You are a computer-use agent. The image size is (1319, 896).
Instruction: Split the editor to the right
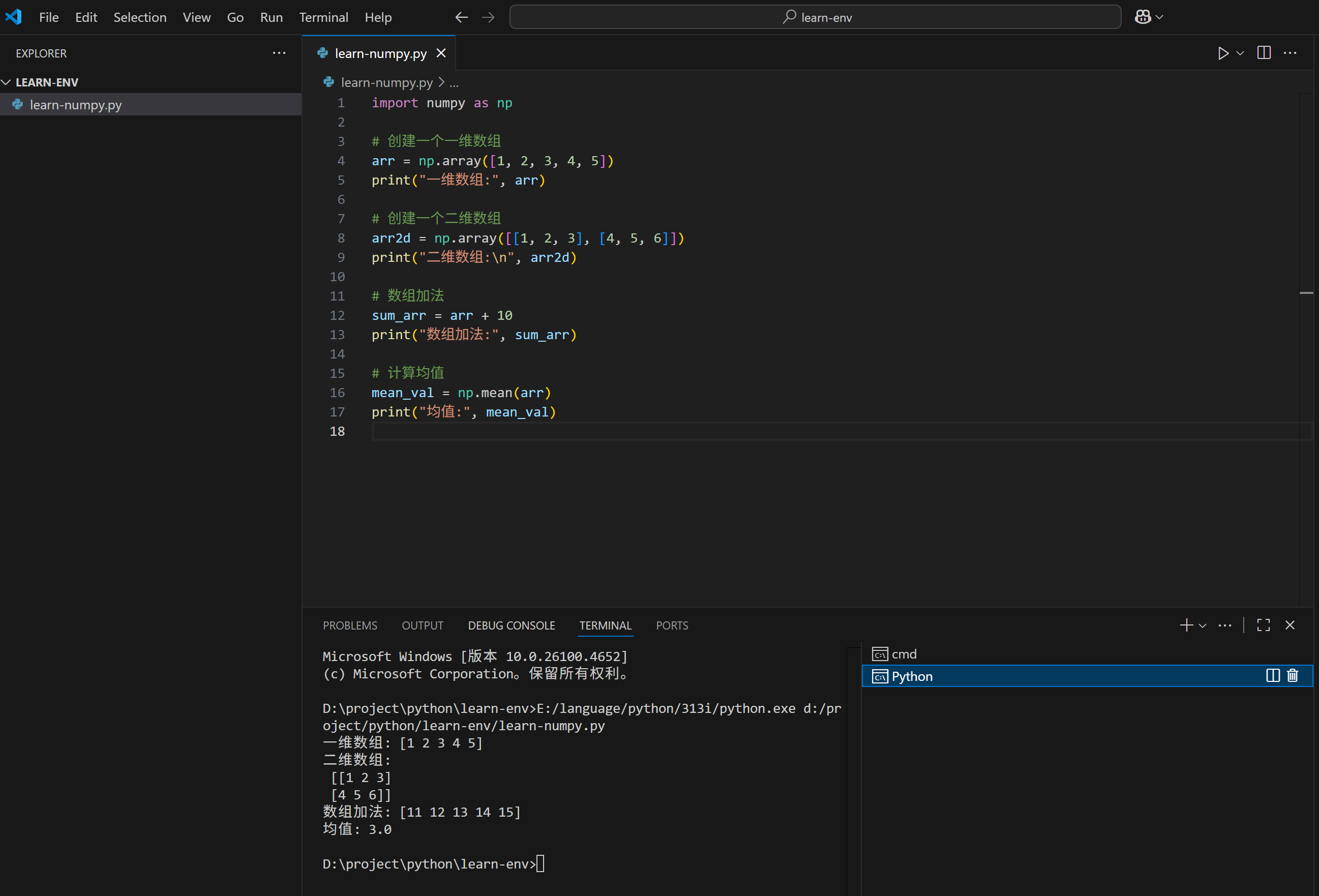point(1264,53)
